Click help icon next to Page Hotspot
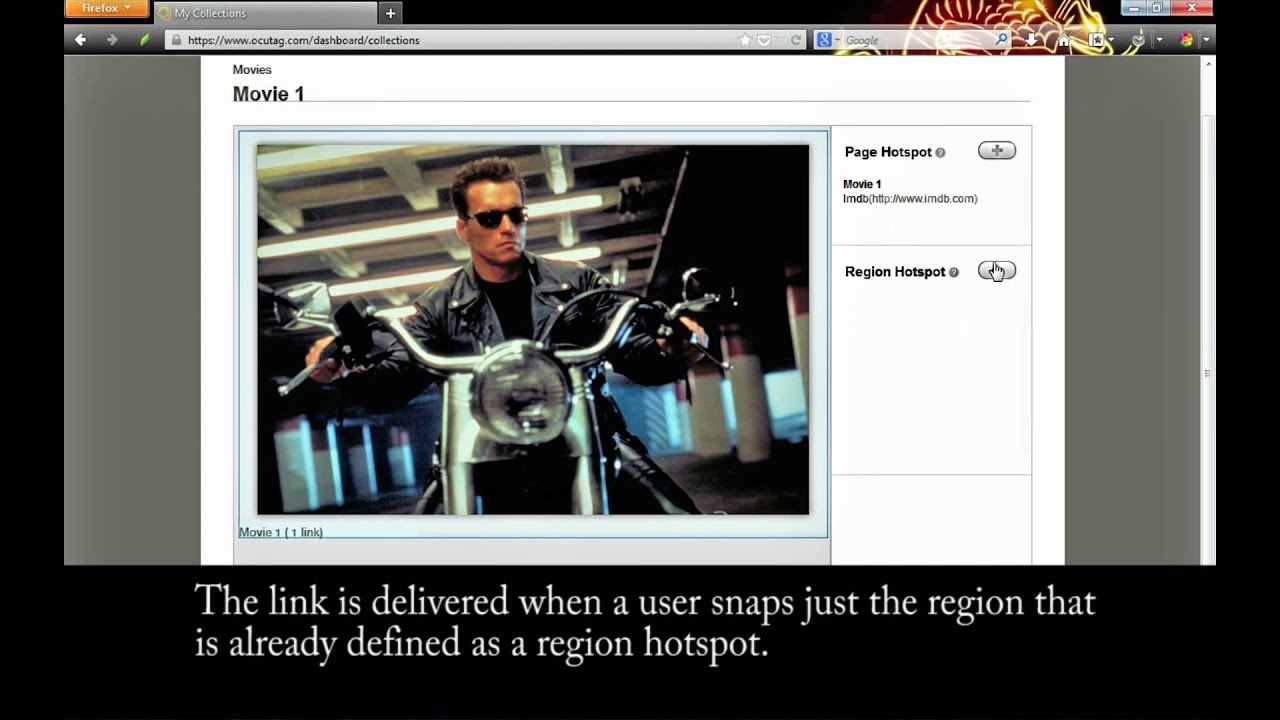Image resolution: width=1280 pixels, height=720 pixels. 940,152
